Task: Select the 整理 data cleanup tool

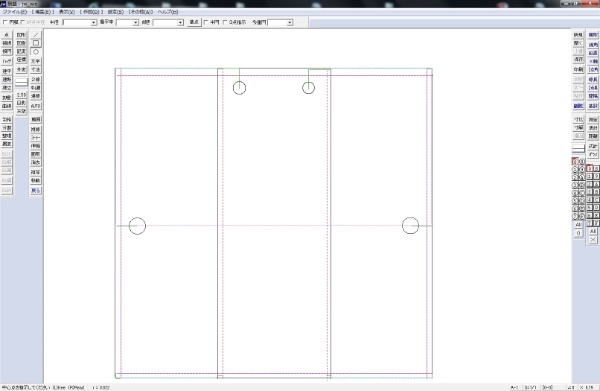Action: [7, 136]
